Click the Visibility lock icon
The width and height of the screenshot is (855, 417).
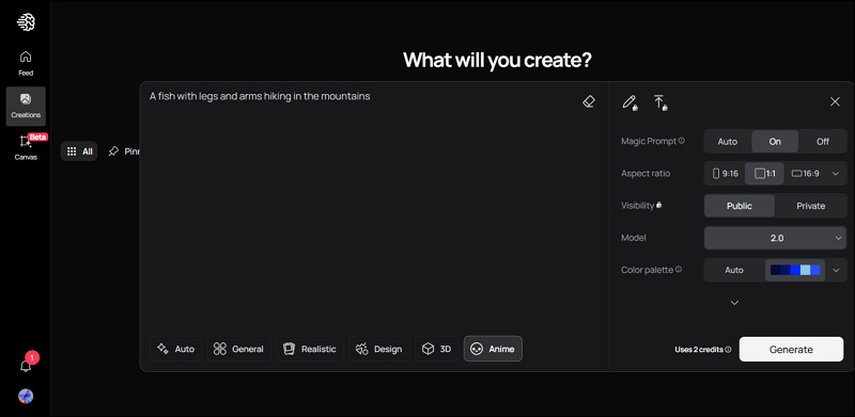click(659, 205)
